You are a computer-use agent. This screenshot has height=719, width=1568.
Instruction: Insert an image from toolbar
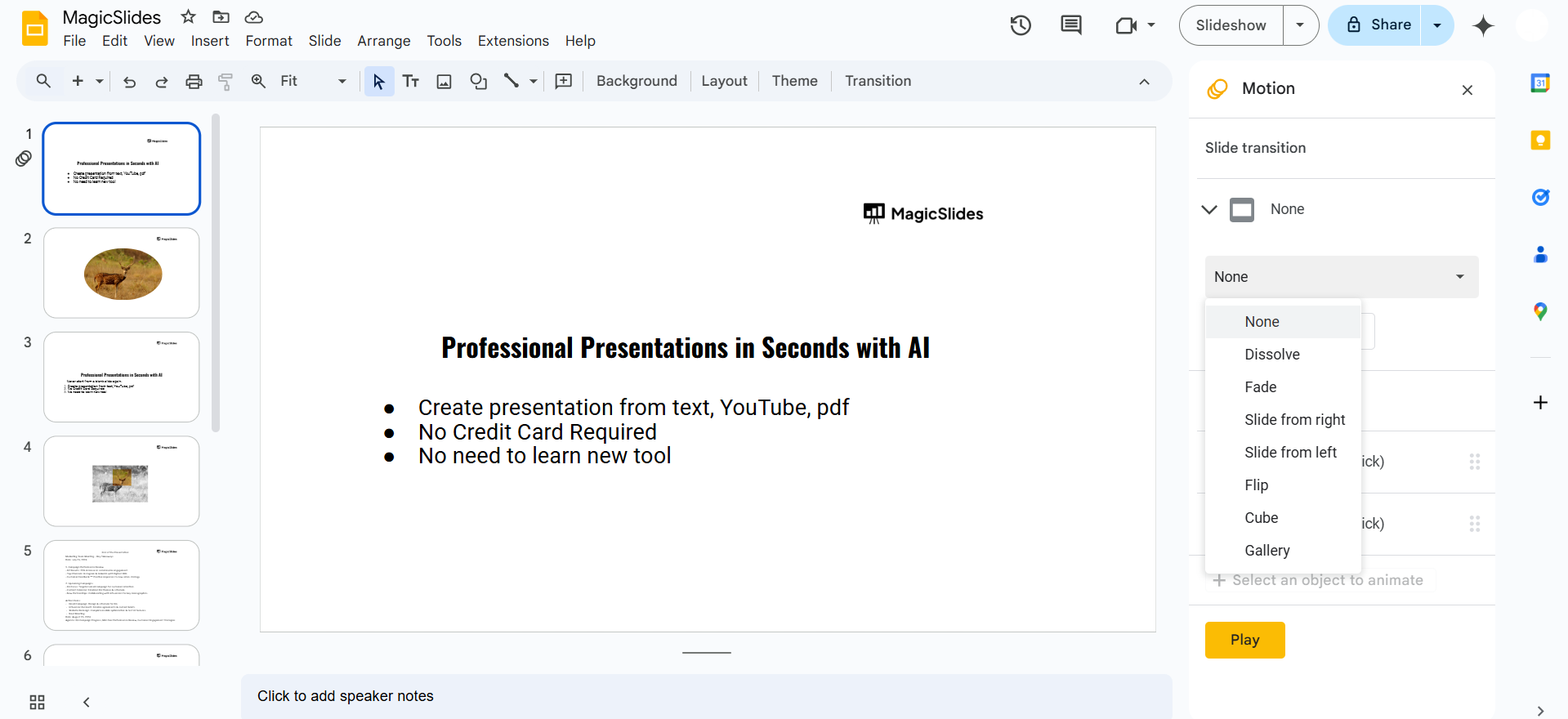pyautogui.click(x=444, y=81)
